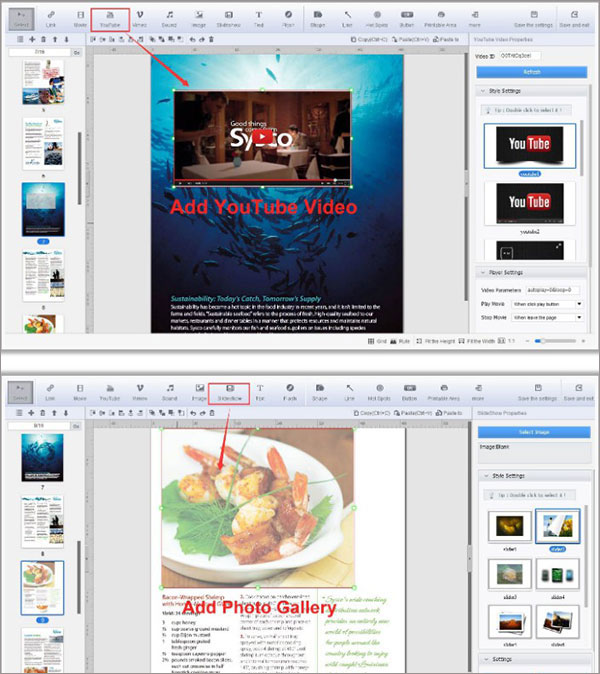Screen dimensions: 600x674
Task: Move page up arrow in top page panel
Action: click(55, 39)
